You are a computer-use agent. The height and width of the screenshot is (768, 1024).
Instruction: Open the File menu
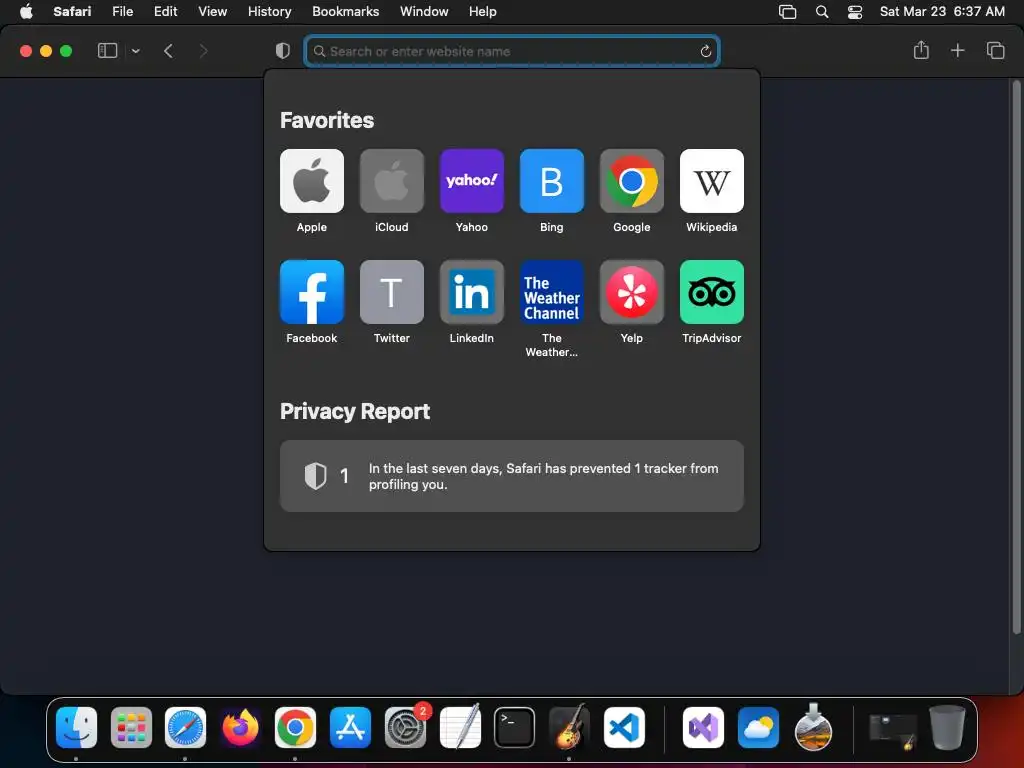(x=122, y=12)
